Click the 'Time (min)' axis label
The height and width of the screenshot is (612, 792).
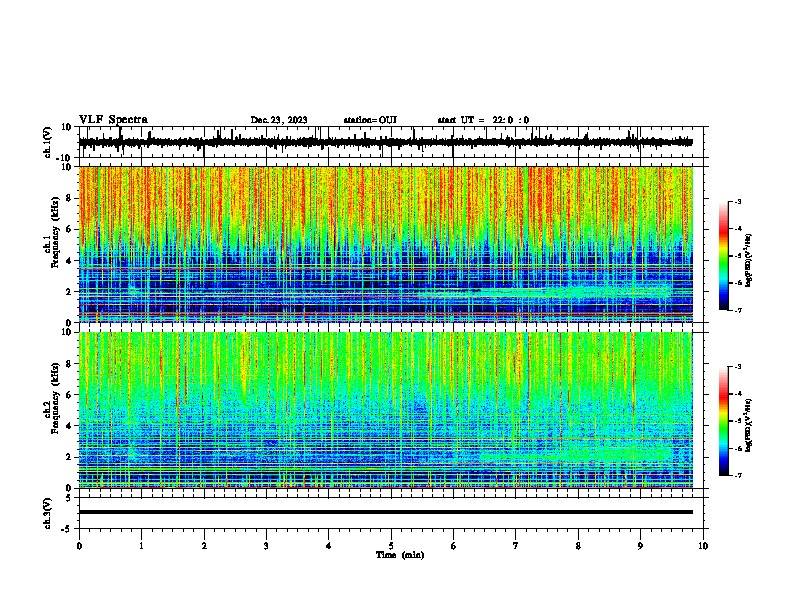pyautogui.click(x=400, y=555)
